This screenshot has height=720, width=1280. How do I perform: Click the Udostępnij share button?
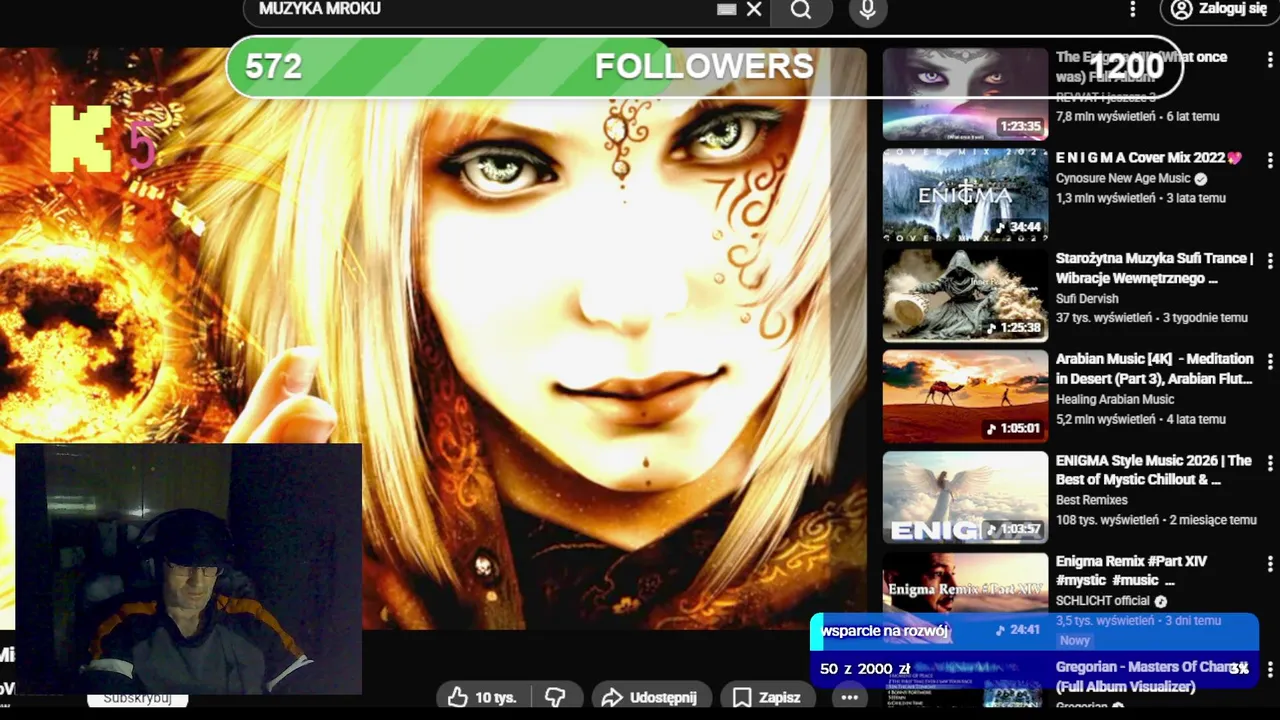click(x=651, y=697)
